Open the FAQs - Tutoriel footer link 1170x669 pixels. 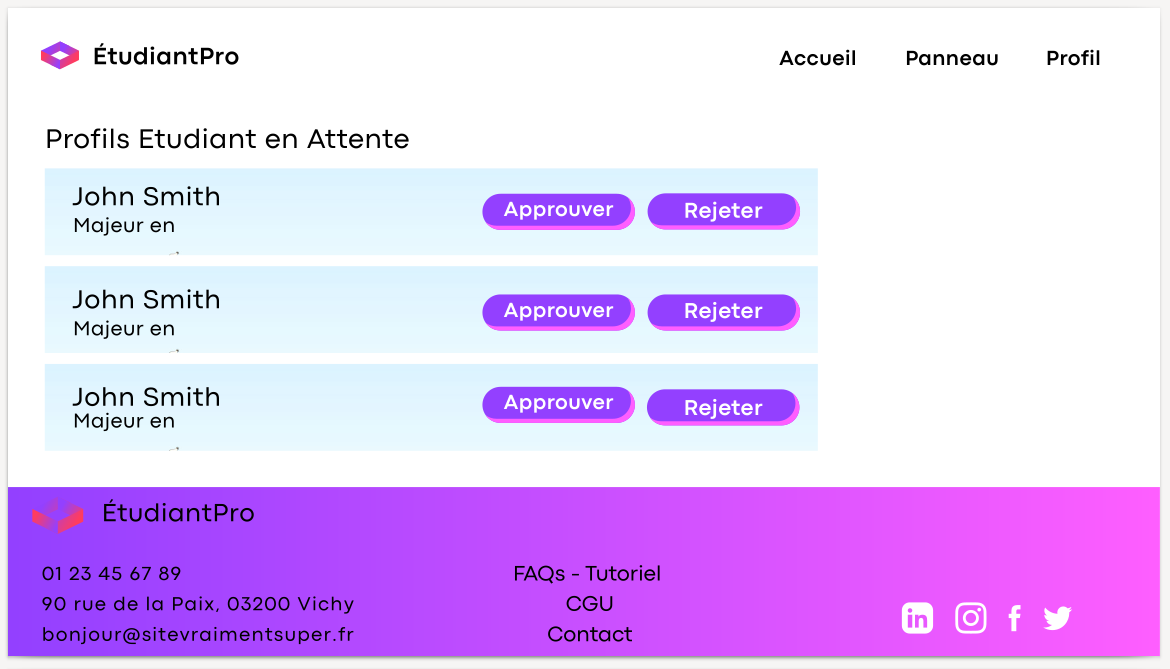tap(587, 574)
